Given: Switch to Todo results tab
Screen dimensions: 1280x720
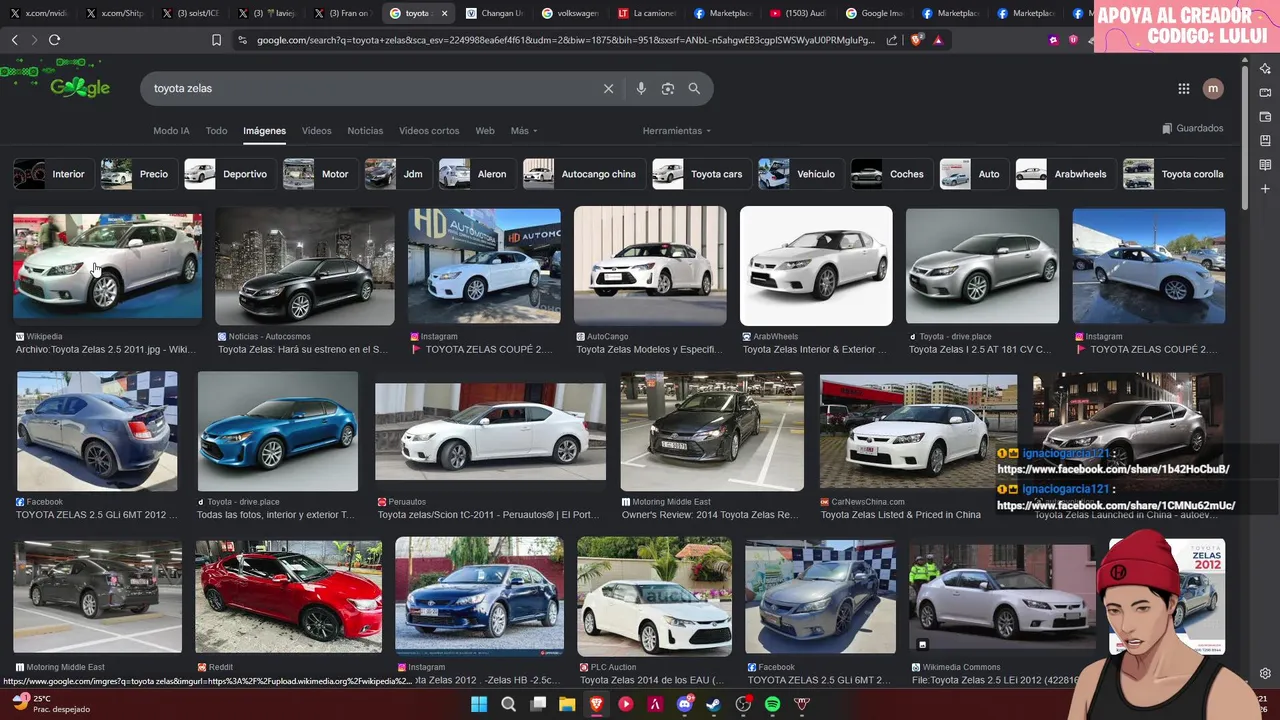Looking at the screenshot, I should pos(216,131).
